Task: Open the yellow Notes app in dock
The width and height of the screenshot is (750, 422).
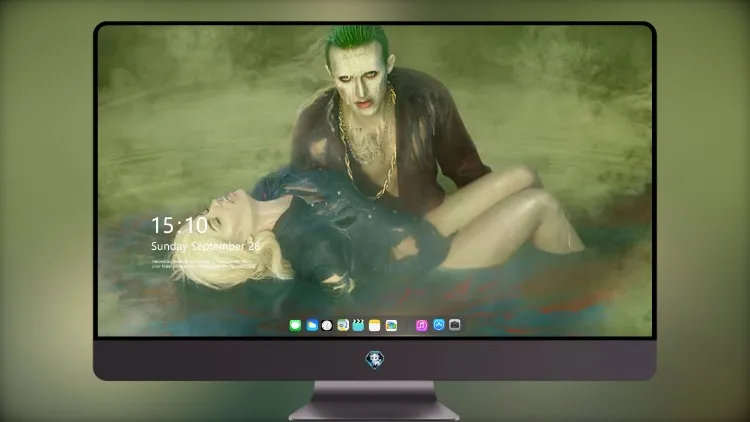Action: [x=375, y=326]
